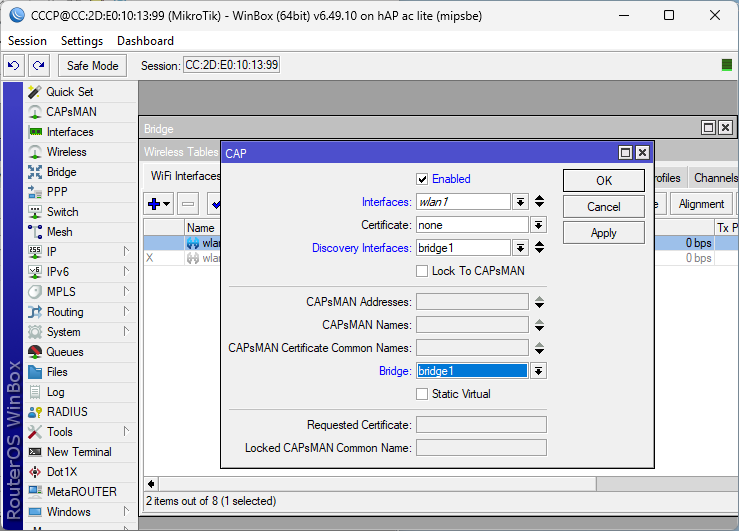739x531 pixels.
Task: Open the Dot1X sidebar icon
Action: 35,472
